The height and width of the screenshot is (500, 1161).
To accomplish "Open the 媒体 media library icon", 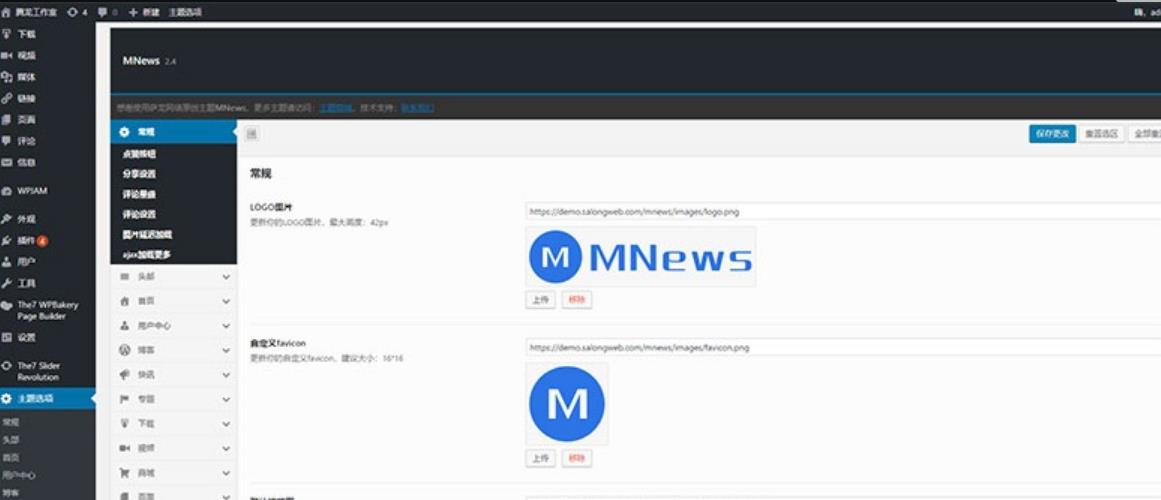I will (7, 77).
